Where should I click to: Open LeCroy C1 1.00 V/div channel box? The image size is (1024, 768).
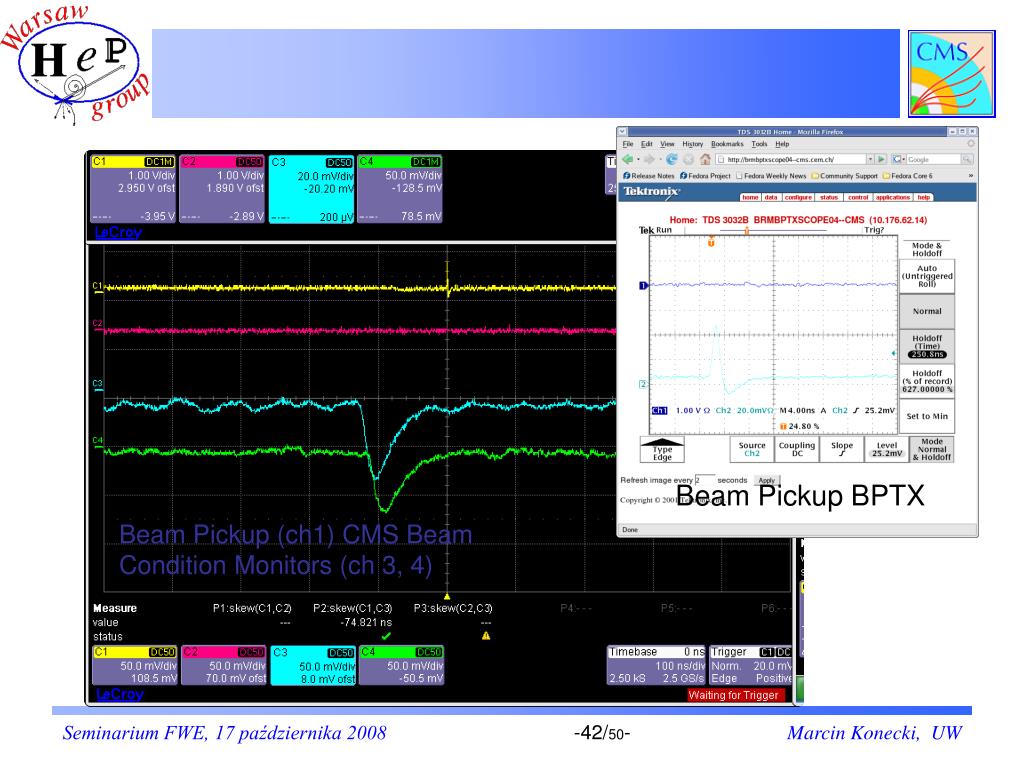coord(133,189)
